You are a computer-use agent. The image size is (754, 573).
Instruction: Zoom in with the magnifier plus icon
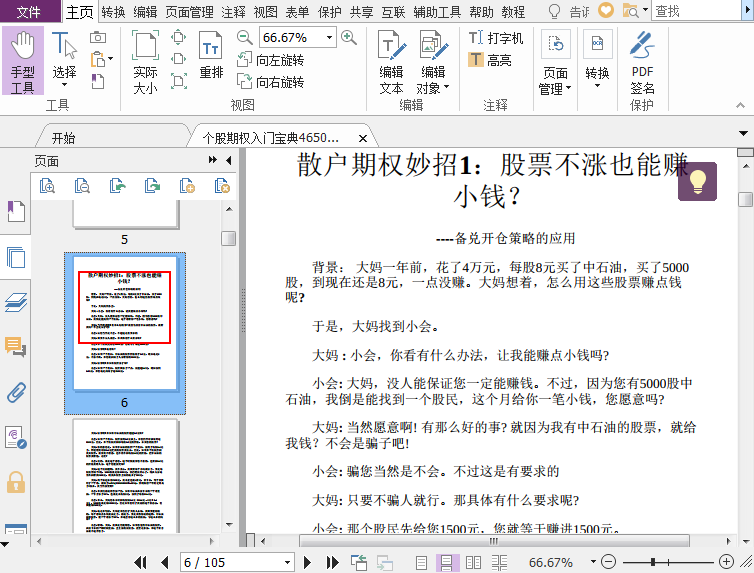point(349,37)
